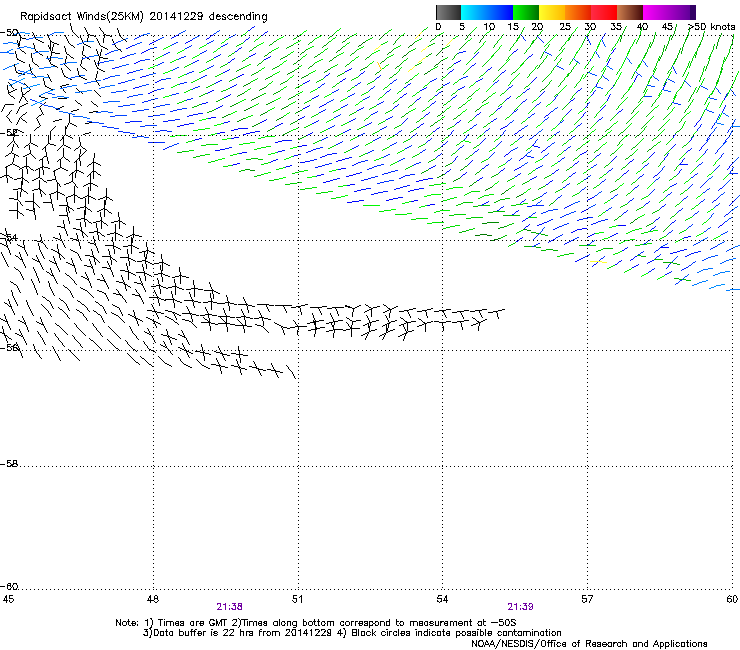This screenshot has height=650, width=740.
Task: Click the brown 35-40 knots color swatch
Action: pos(630,12)
